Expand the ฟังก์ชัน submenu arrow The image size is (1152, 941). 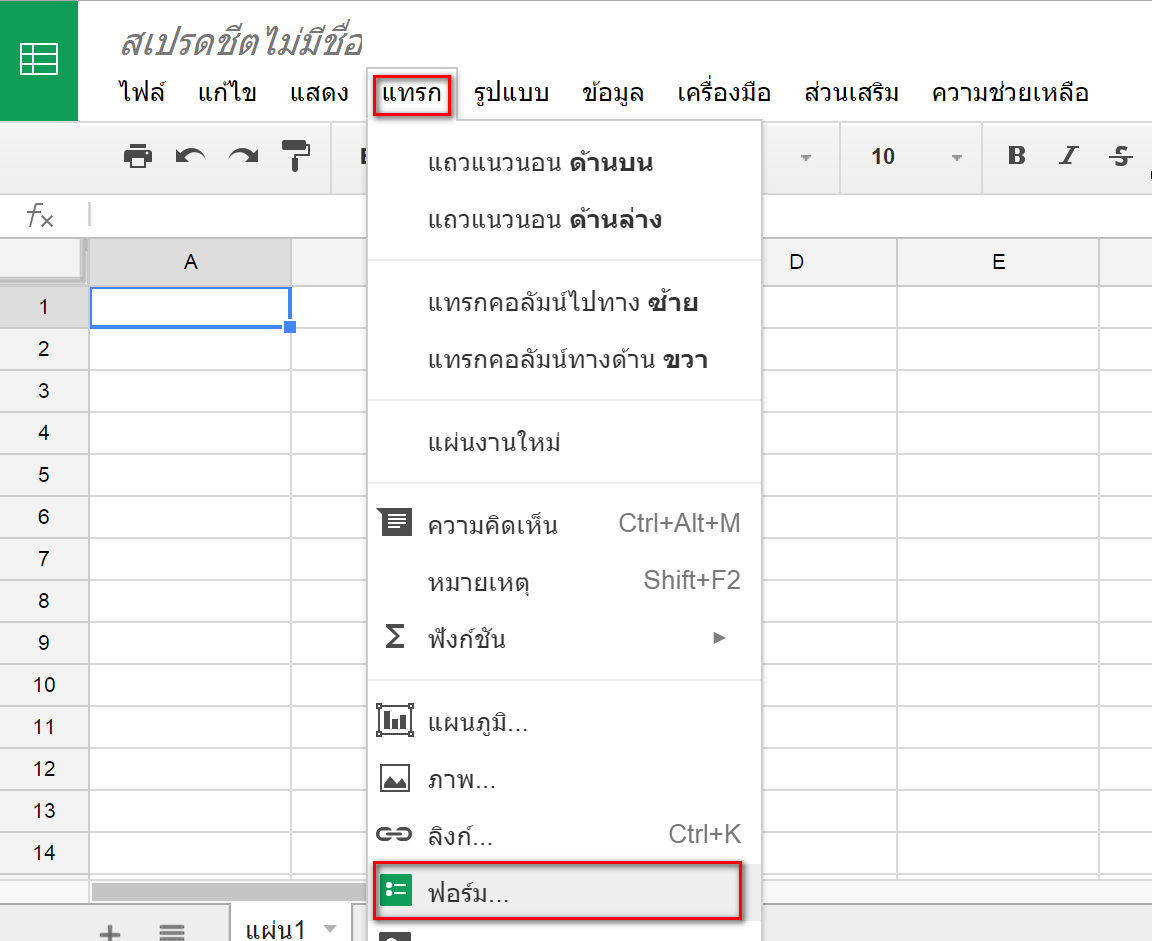[719, 638]
